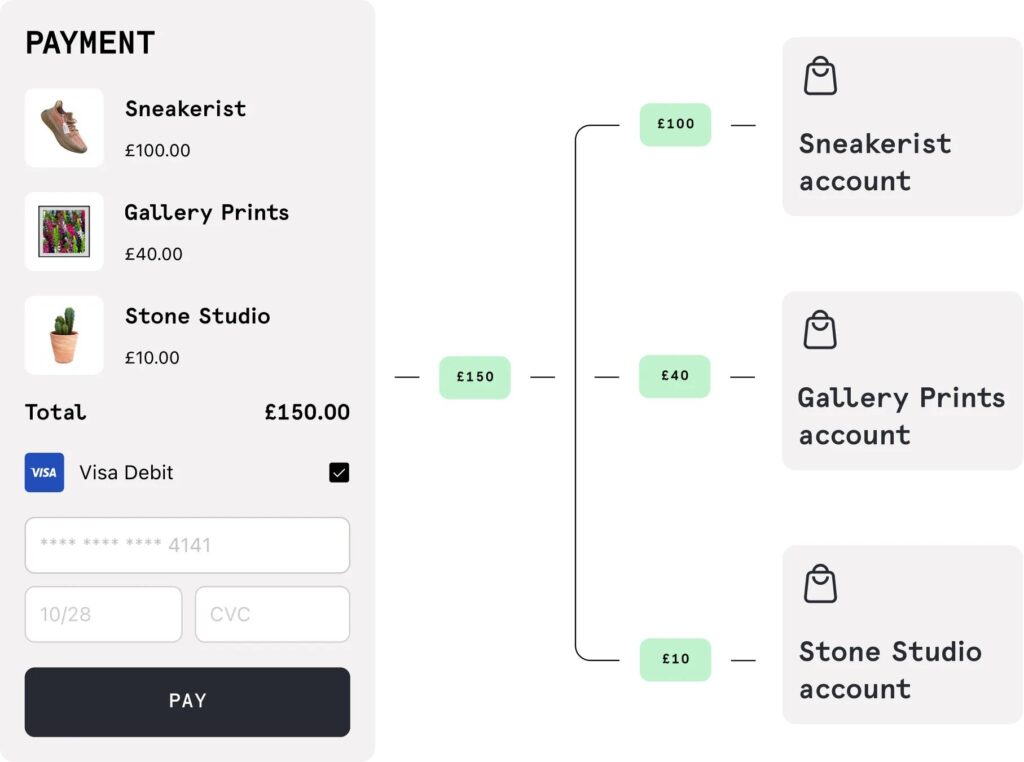Click the Gallery Prints account shopping bag icon
The height and width of the screenshot is (762, 1024).
tap(820, 330)
